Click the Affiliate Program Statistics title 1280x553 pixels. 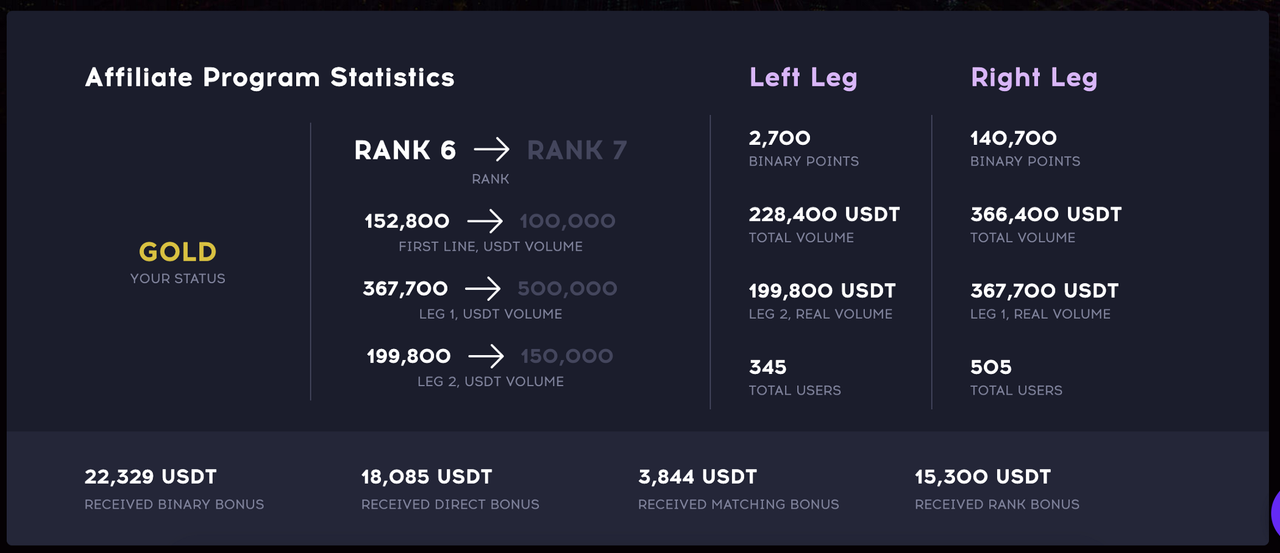(270, 78)
